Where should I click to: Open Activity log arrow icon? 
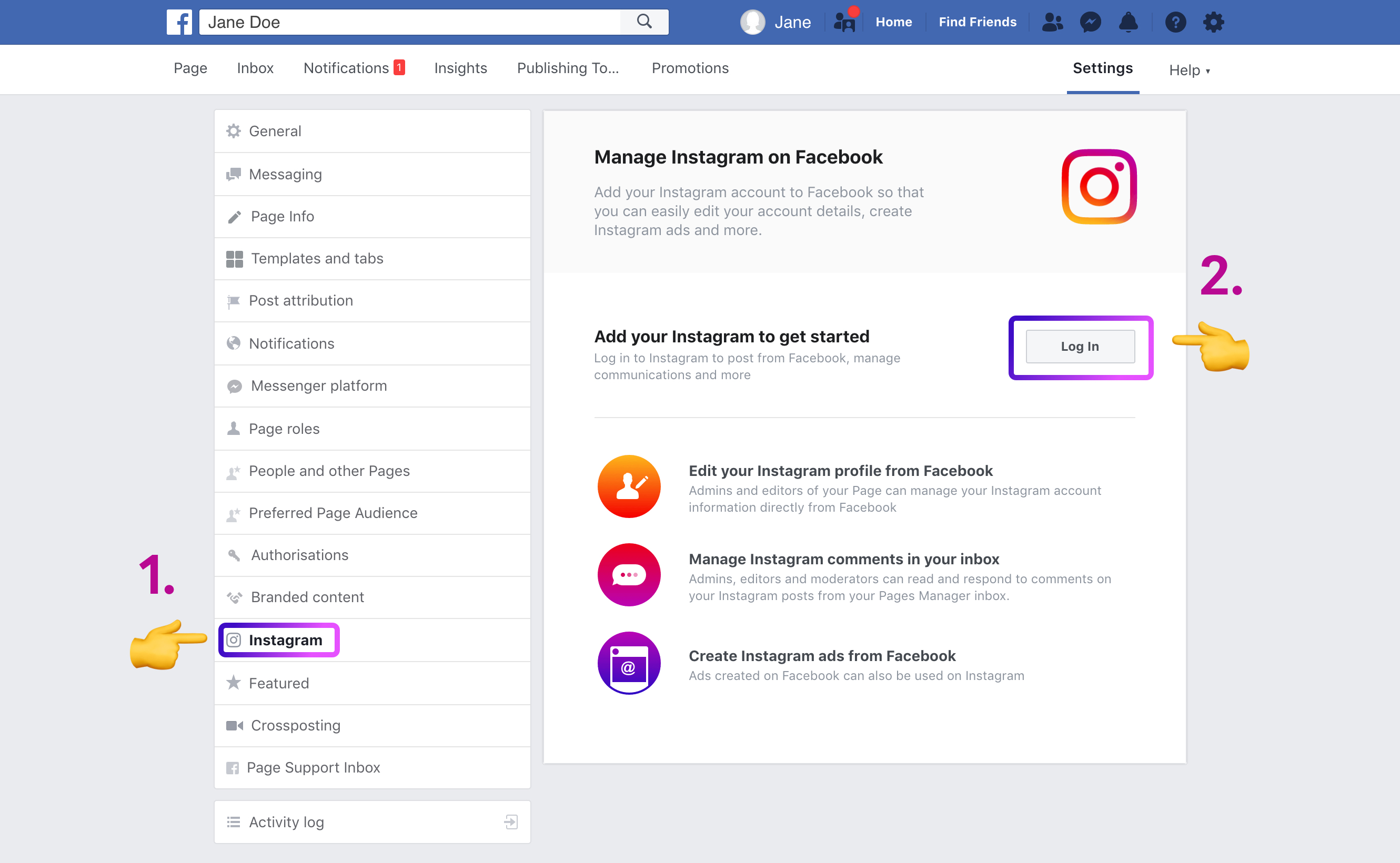(510, 822)
